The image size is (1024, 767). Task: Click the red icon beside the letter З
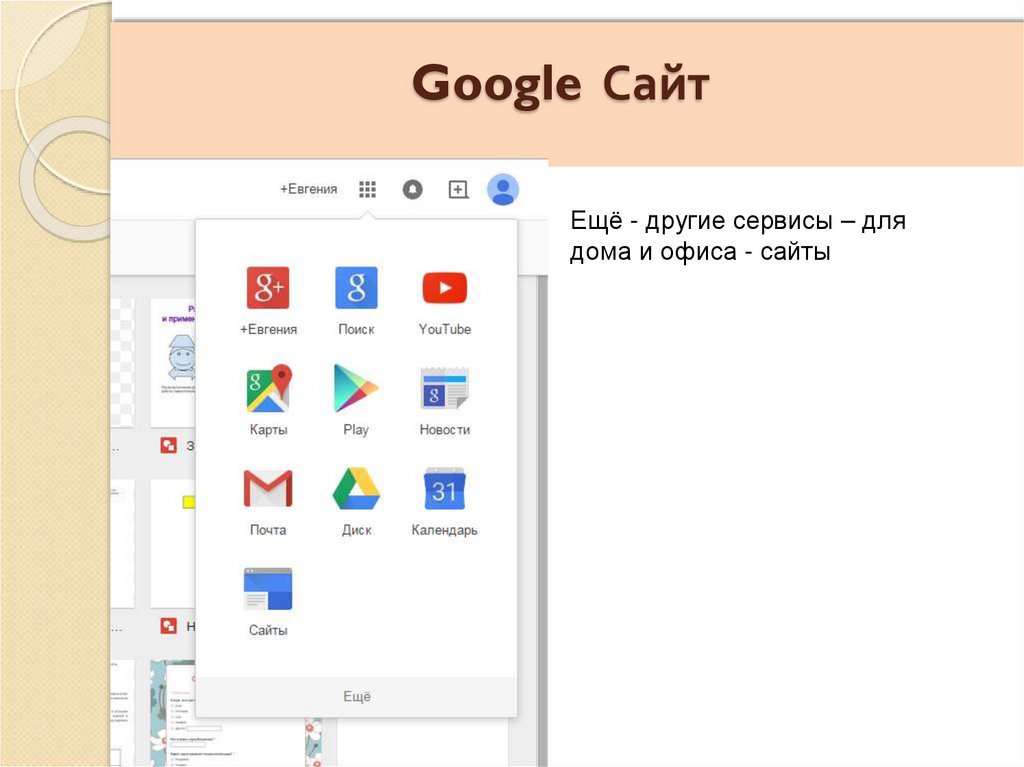(168, 446)
